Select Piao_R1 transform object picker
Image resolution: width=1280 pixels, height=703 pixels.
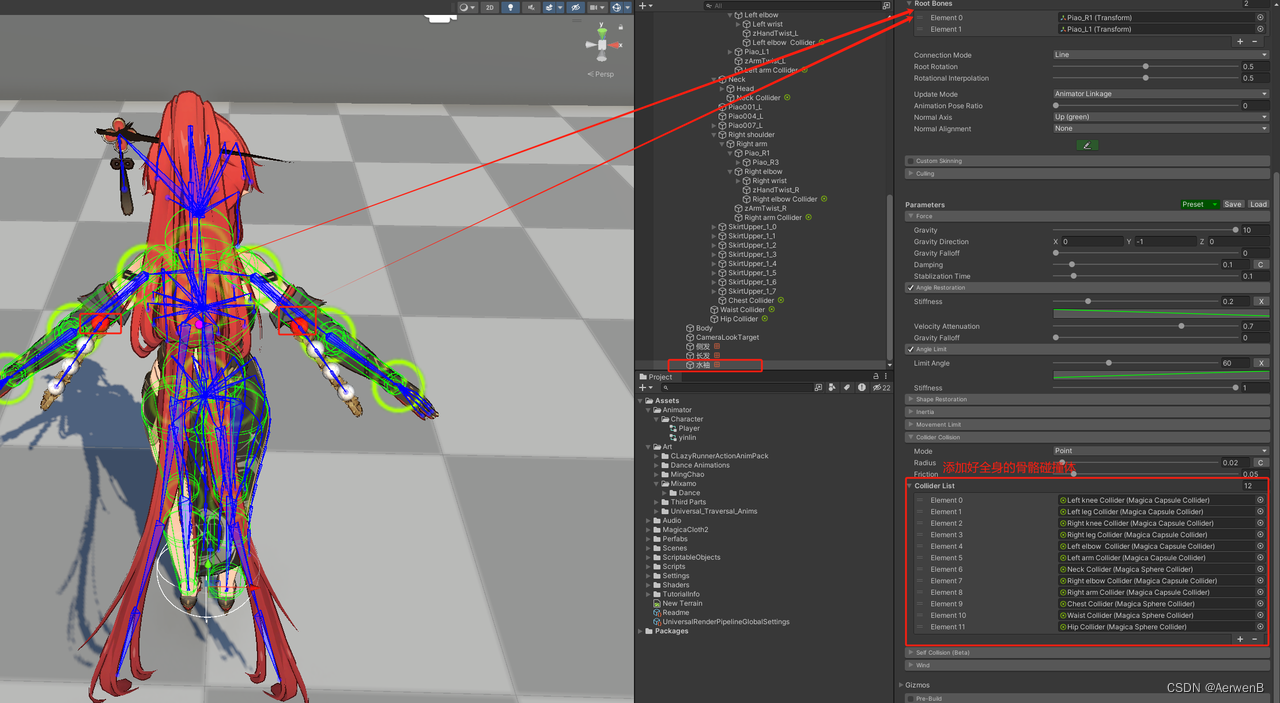tap(1260, 18)
